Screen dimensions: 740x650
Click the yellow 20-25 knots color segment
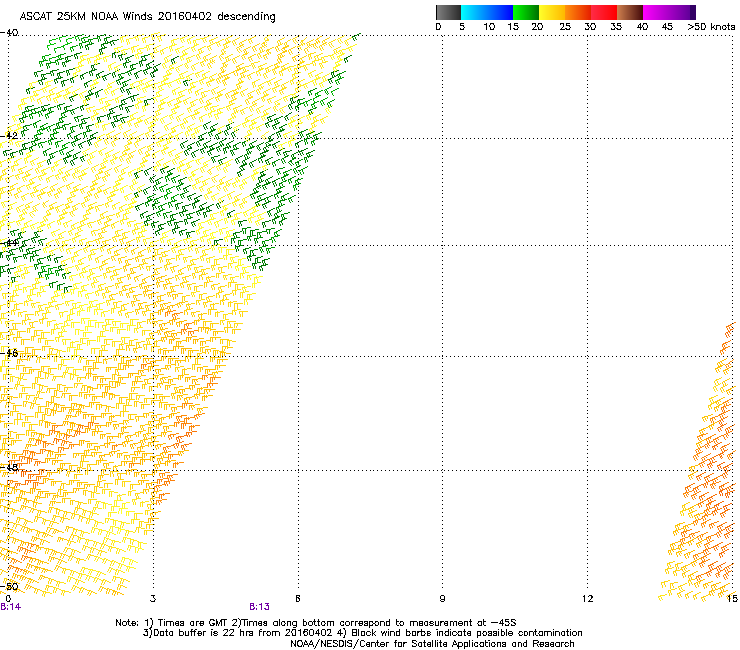coord(552,12)
